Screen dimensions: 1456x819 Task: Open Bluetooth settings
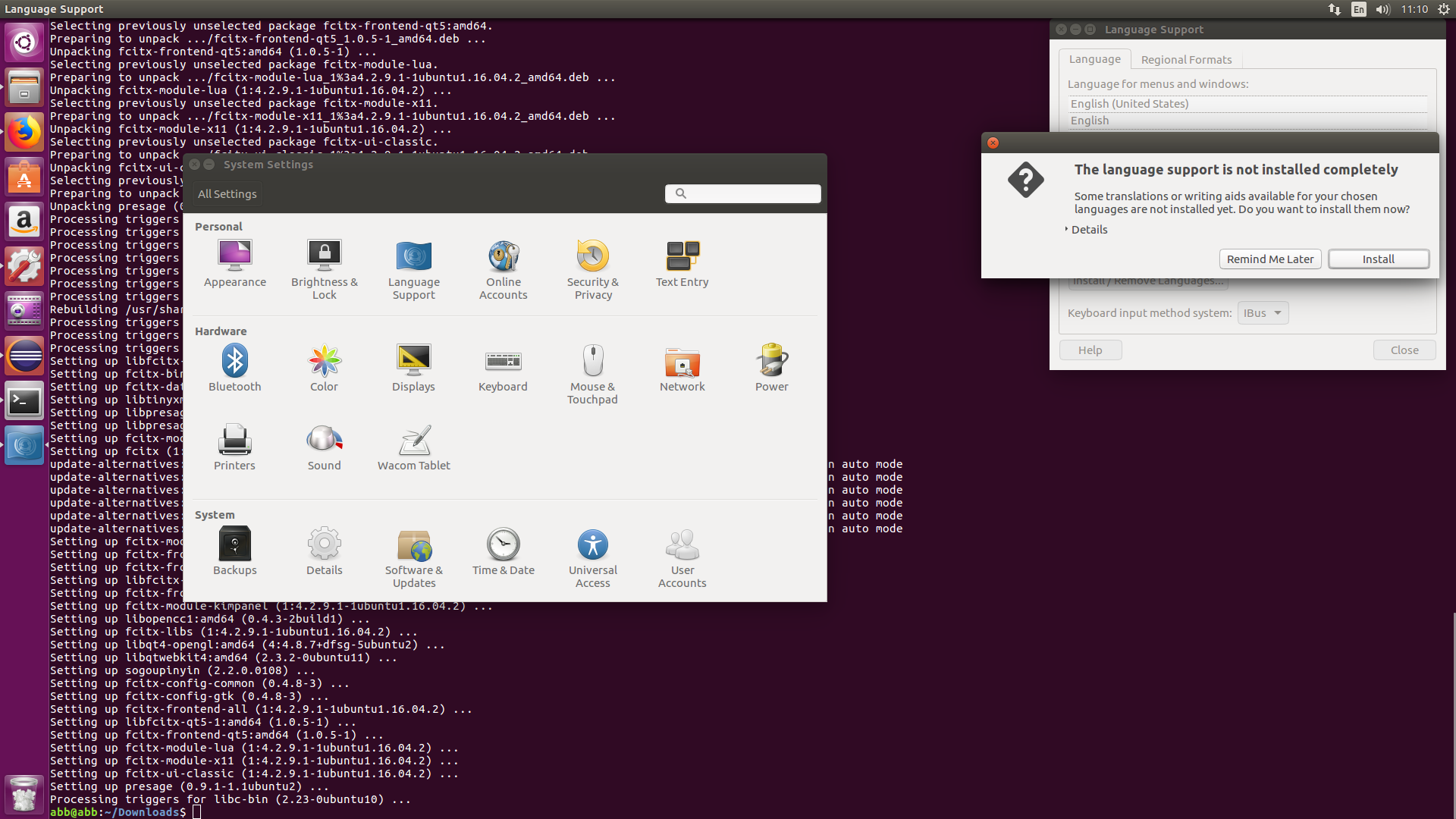click(x=234, y=367)
